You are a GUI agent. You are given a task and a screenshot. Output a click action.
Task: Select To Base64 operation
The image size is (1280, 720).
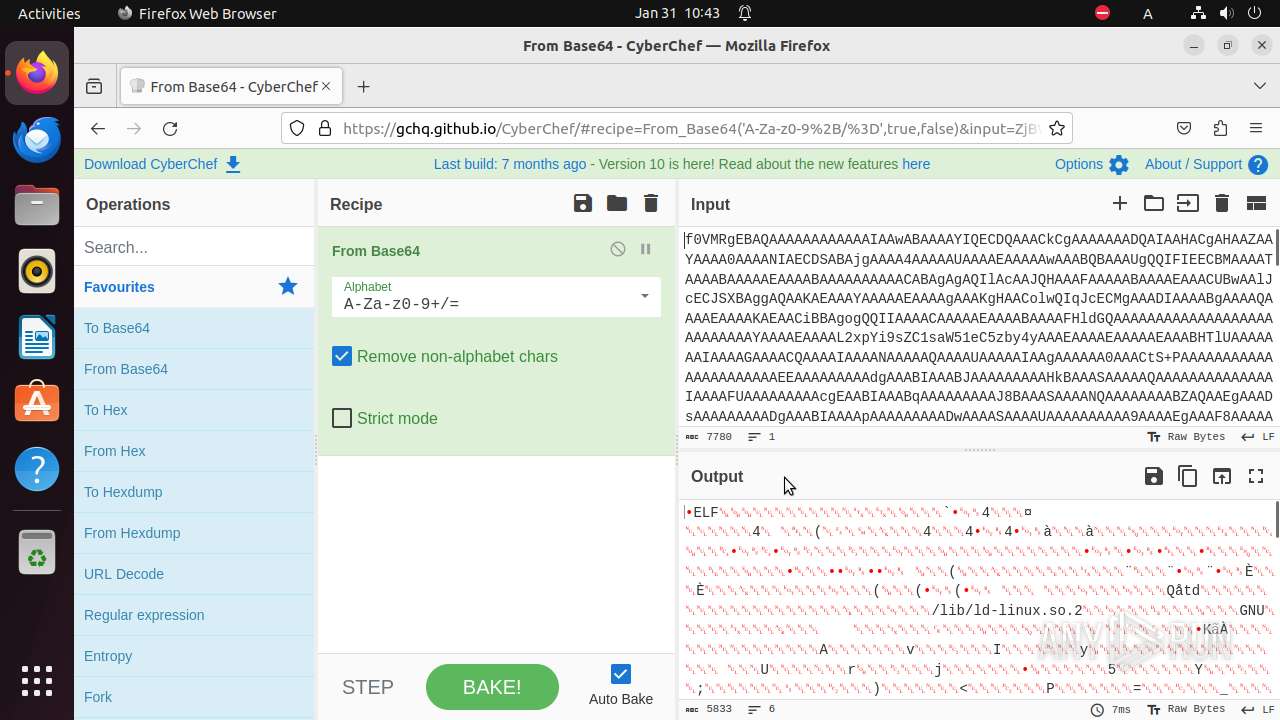(x=194, y=328)
